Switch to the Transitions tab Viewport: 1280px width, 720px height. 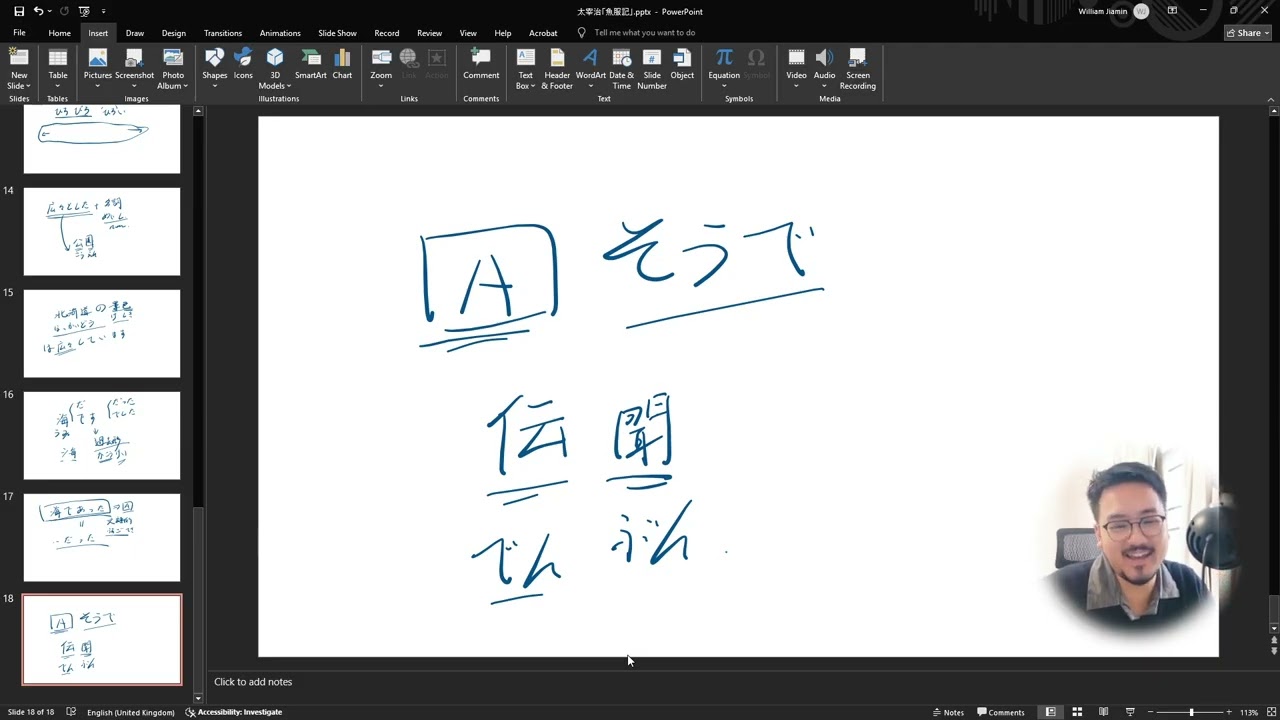coord(223,33)
